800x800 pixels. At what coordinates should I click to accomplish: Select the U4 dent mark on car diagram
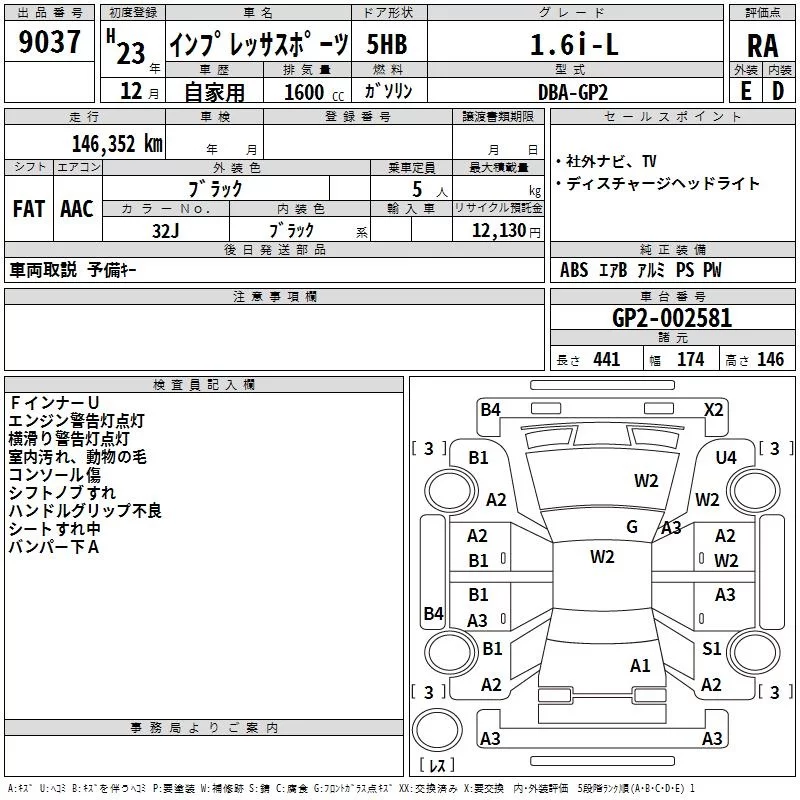(726, 458)
